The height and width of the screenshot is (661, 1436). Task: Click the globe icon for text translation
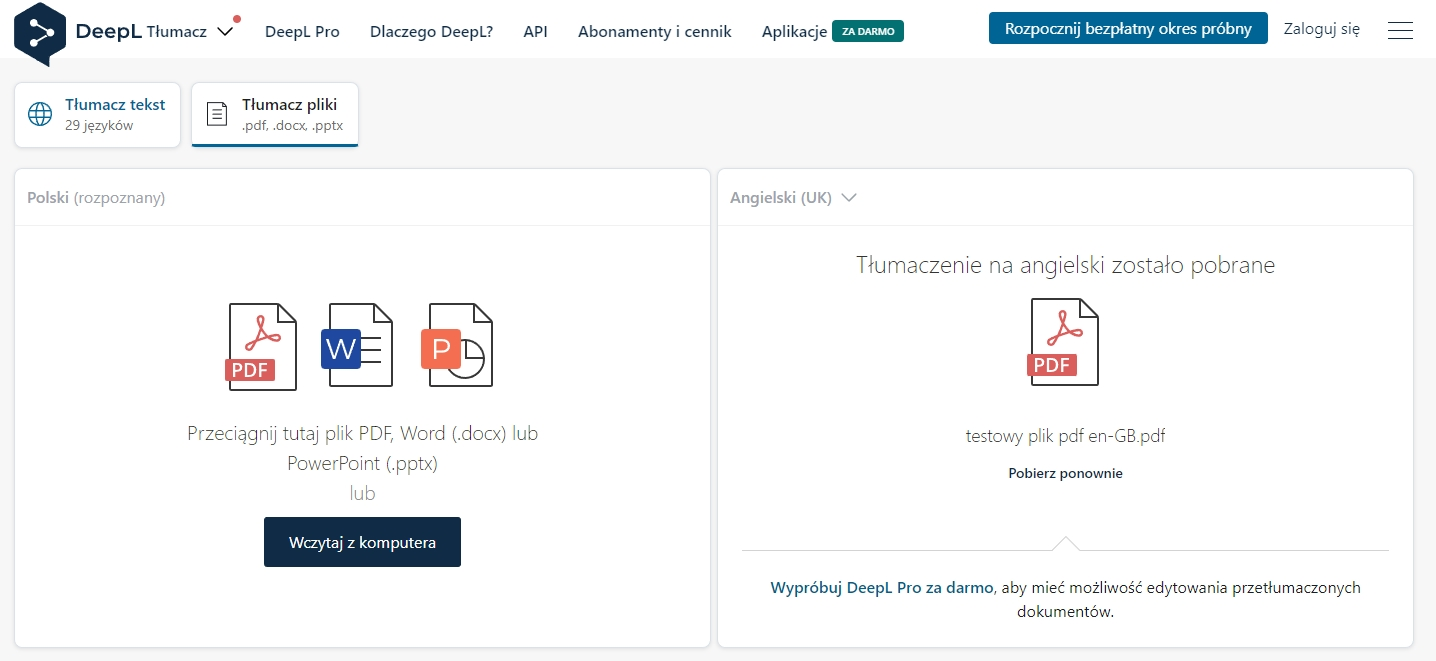40,114
